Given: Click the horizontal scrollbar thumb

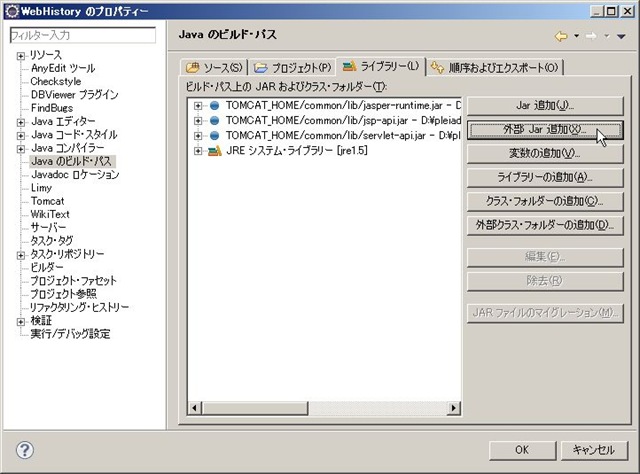Looking at the screenshot, I should pyautogui.click(x=255, y=408).
